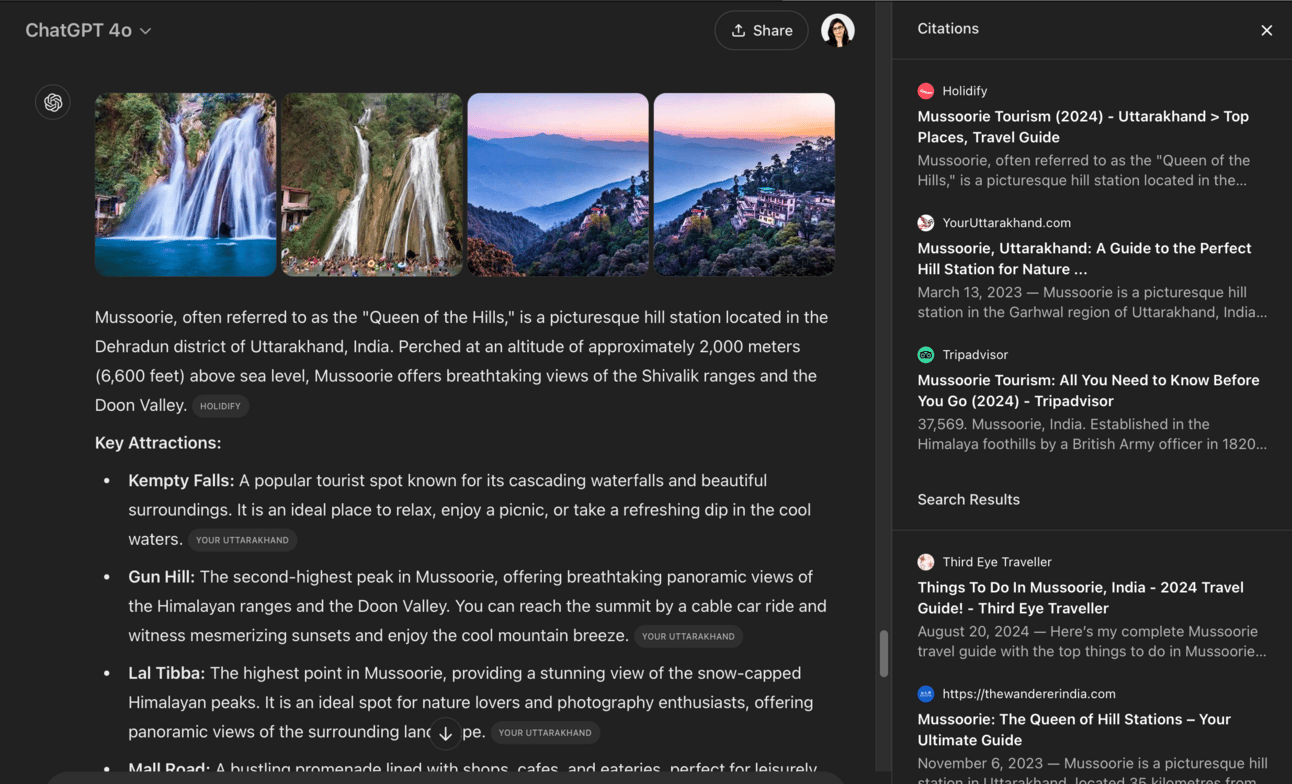Open the Kempty Falls YOUR UTTARAKHAND citation

(242, 540)
